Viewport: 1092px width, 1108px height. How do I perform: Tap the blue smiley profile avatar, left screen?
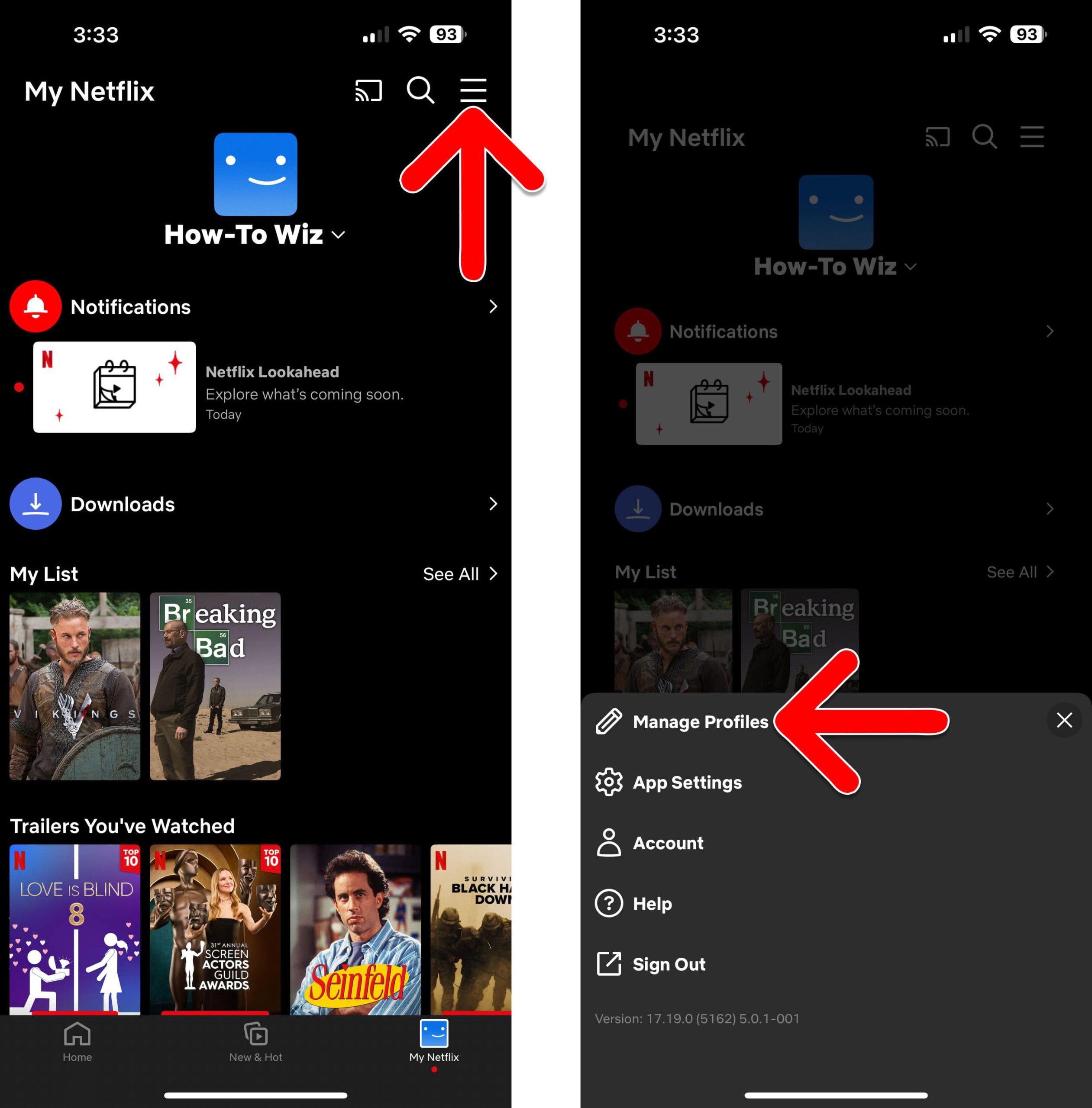[x=256, y=174]
